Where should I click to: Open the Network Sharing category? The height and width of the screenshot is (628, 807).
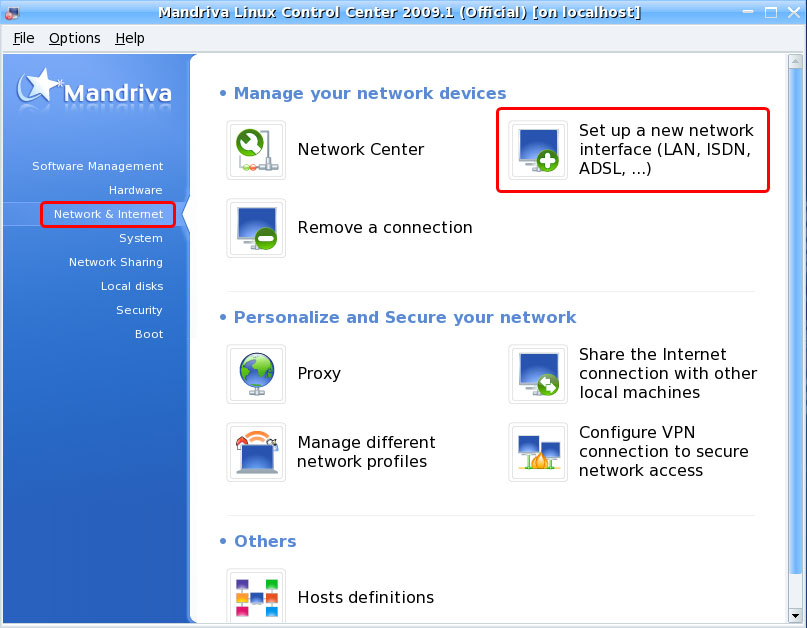pos(116,263)
